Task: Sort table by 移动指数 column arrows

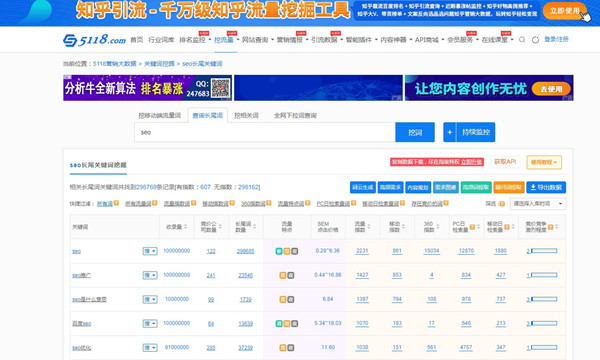Action: point(403,227)
